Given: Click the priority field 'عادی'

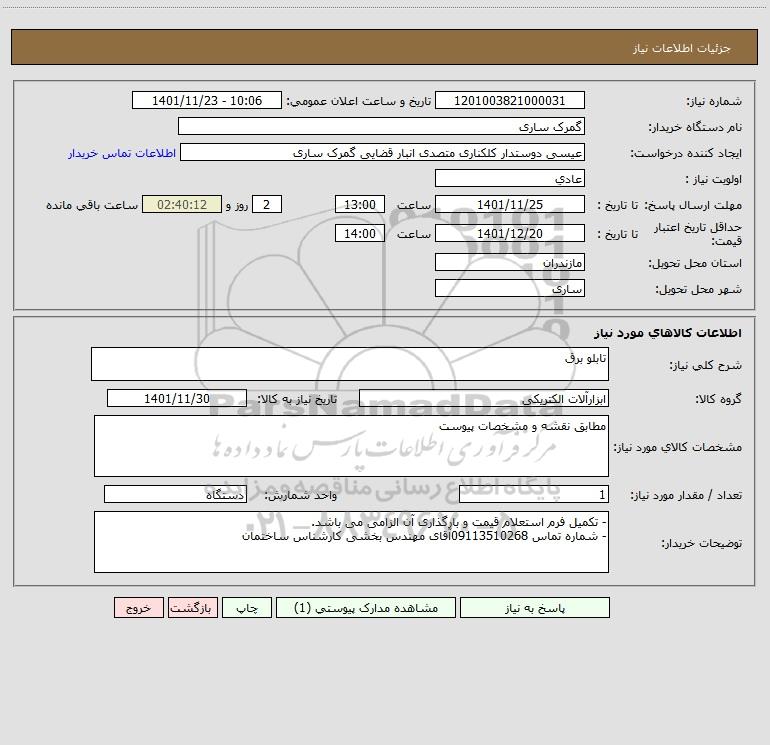Looking at the screenshot, I should (x=510, y=178).
